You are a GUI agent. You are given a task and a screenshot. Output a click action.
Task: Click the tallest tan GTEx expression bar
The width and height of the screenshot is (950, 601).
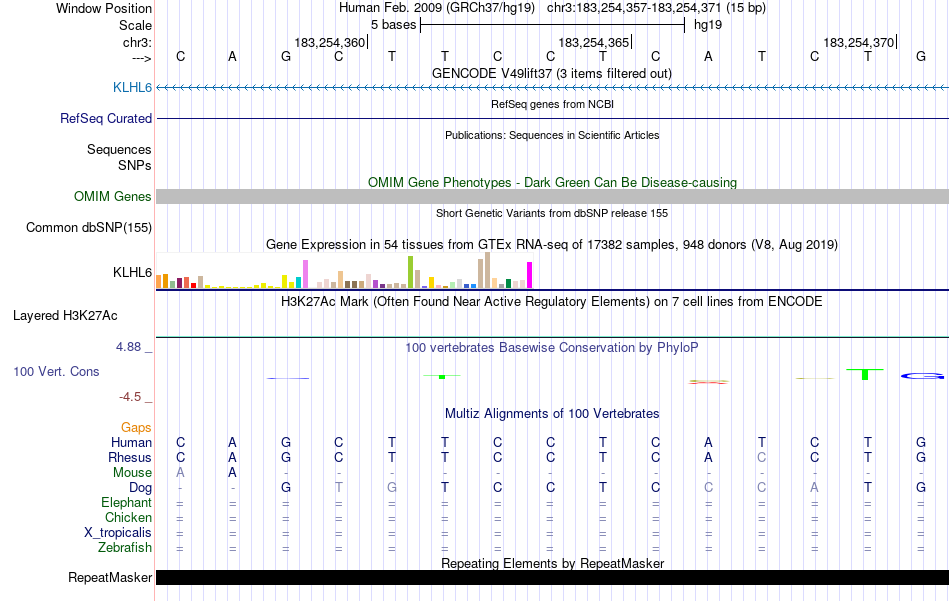(x=488, y=270)
